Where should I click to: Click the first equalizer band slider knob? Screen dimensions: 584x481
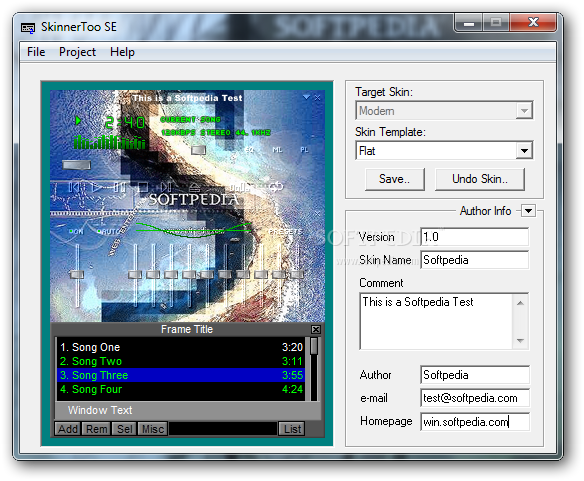click(135, 275)
